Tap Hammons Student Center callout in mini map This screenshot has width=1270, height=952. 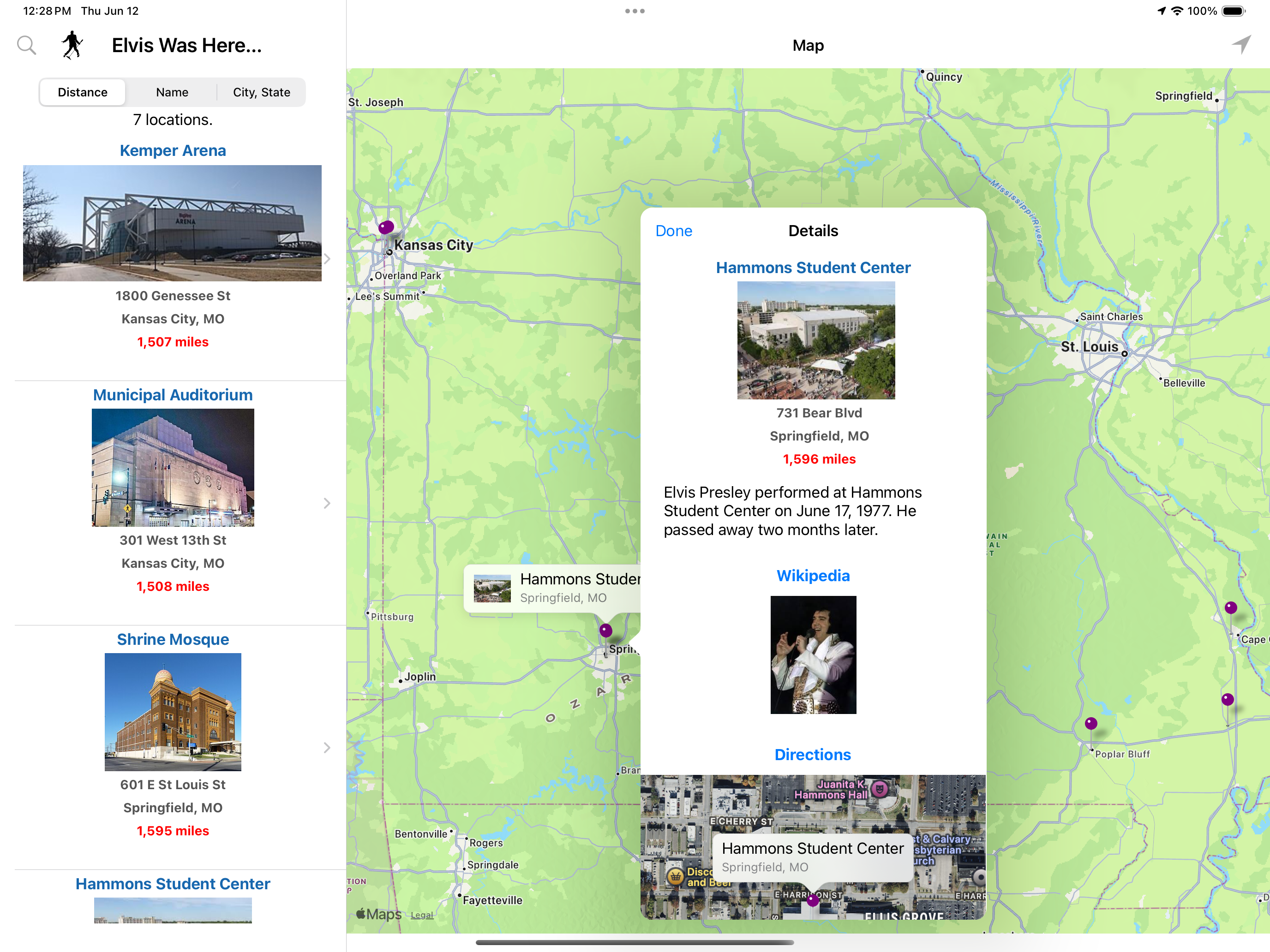(812, 857)
